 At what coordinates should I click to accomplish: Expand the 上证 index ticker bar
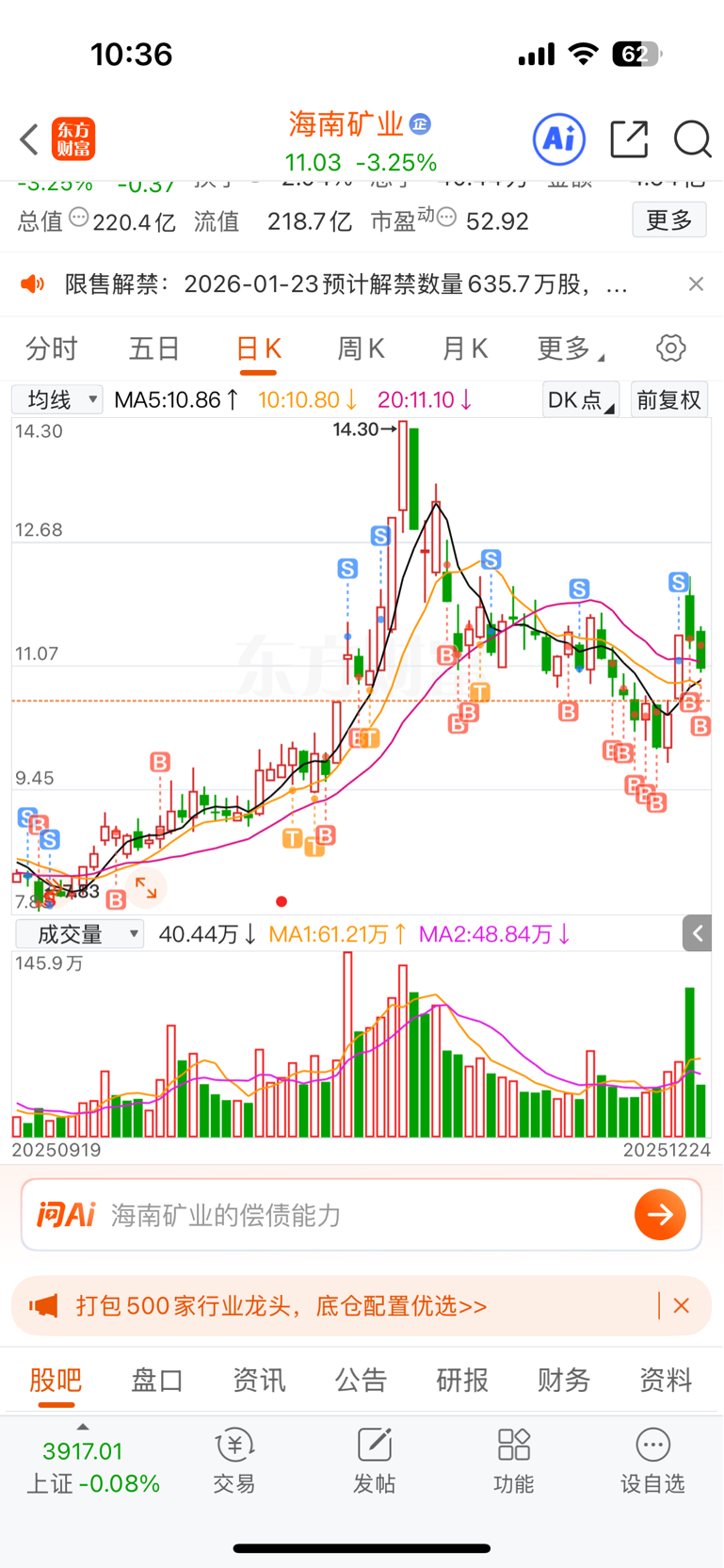93,1461
